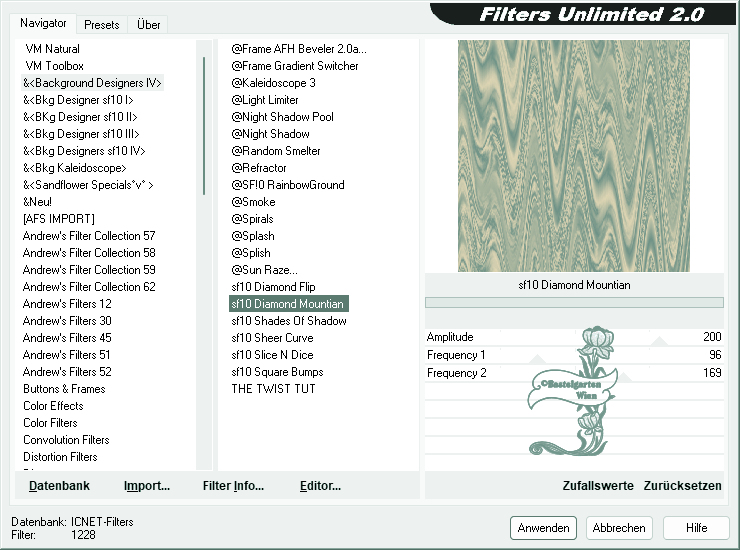The image size is (740, 550).
Task: Select Andrew's Filter Collection 59
Action: (x=89, y=270)
